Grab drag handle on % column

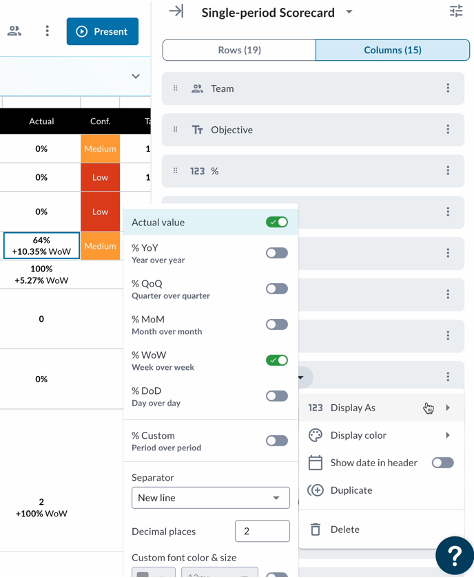click(x=175, y=171)
